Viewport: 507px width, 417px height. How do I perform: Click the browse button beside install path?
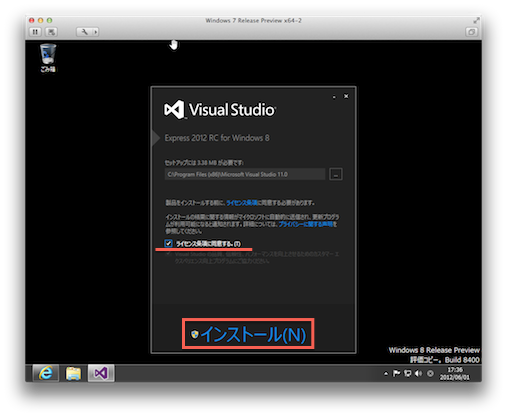pyautogui.click(x=336, y=174)
